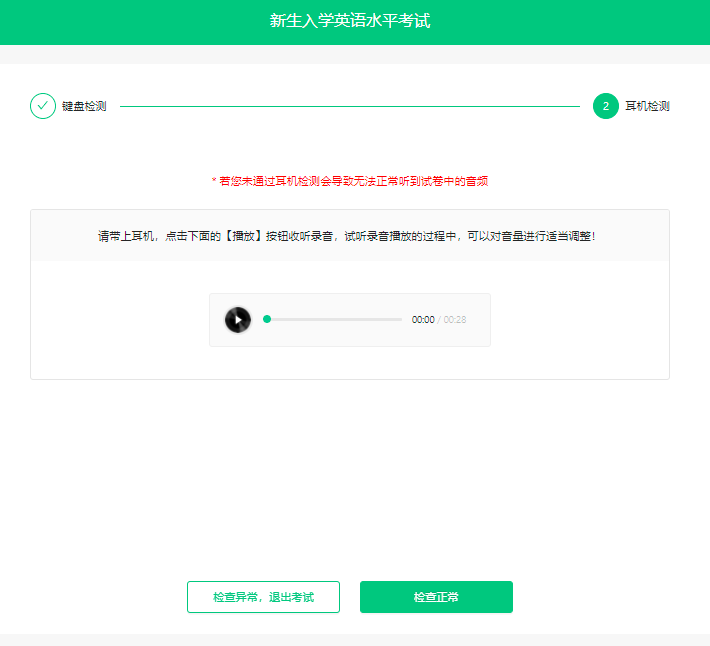Image resolution: width=710 pixels, height=646 pixels.
Task: Click the red headphone warning notice text
Action: click(353, 181)
